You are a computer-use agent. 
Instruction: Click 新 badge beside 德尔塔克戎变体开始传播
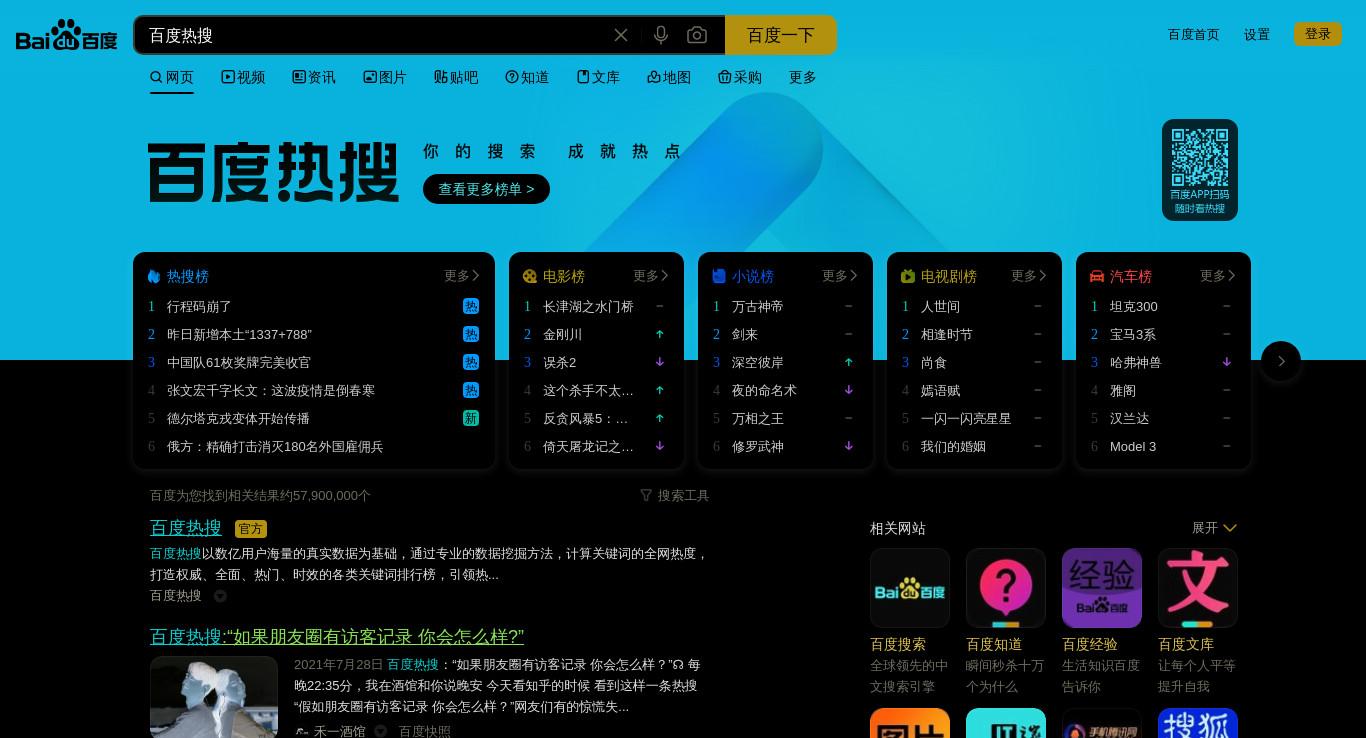(471, 418)
